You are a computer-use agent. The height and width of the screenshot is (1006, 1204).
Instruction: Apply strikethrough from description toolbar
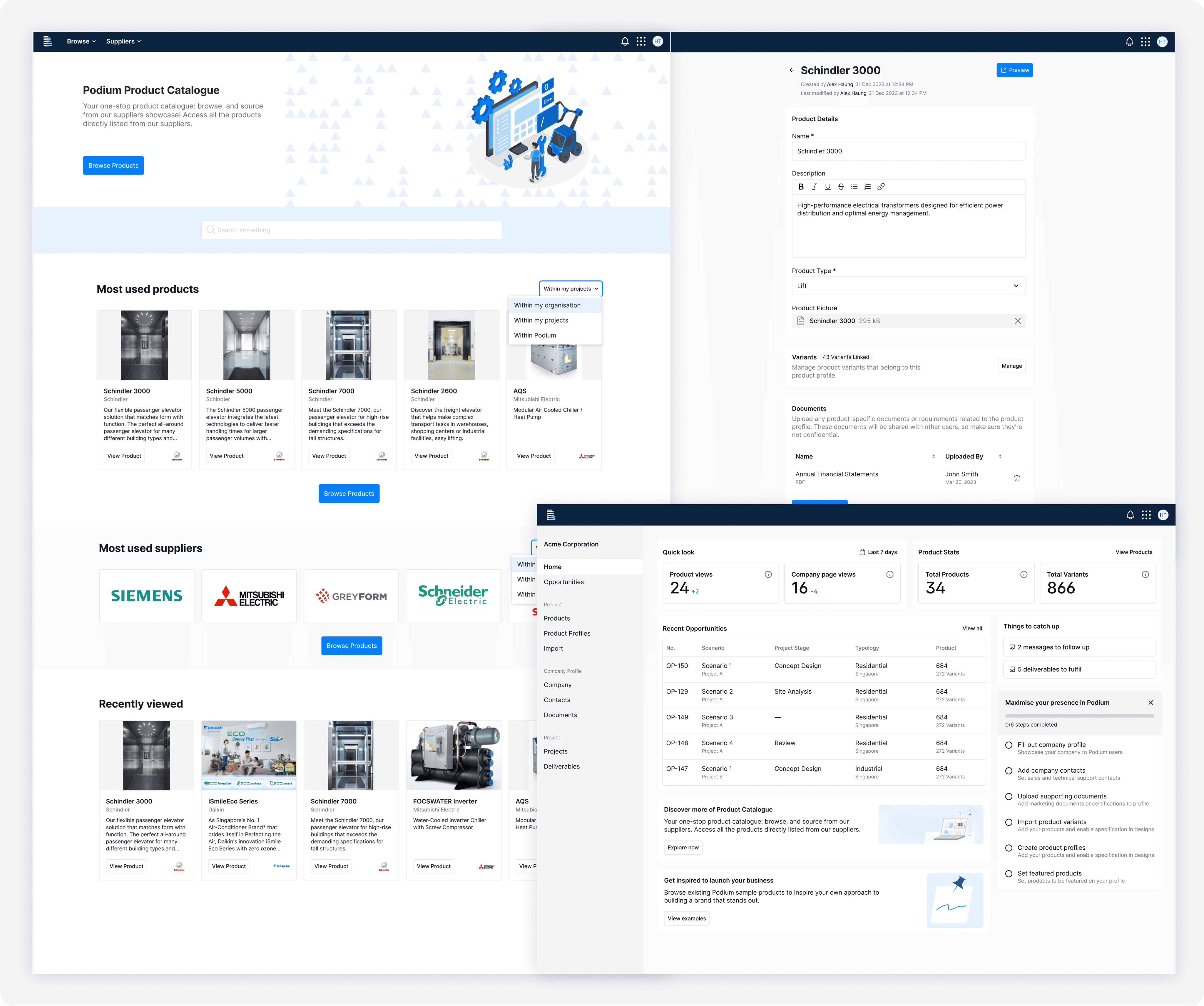(841, 187)
